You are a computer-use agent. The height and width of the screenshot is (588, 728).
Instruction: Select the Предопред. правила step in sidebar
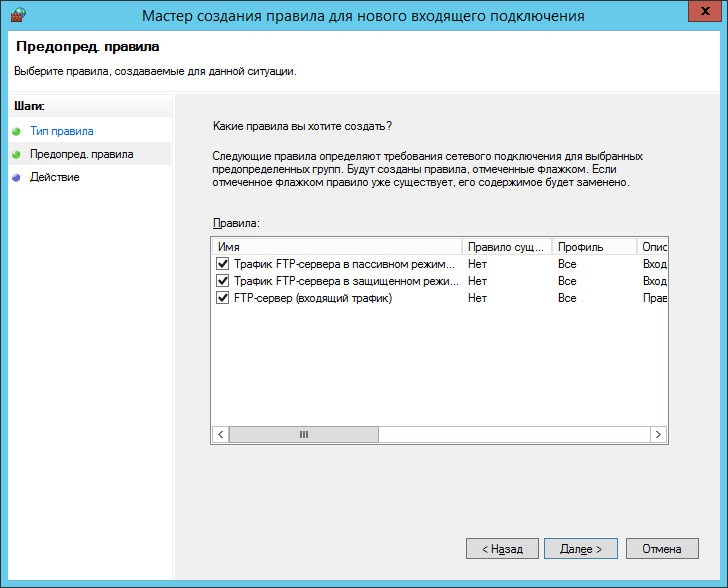[82, 154]
